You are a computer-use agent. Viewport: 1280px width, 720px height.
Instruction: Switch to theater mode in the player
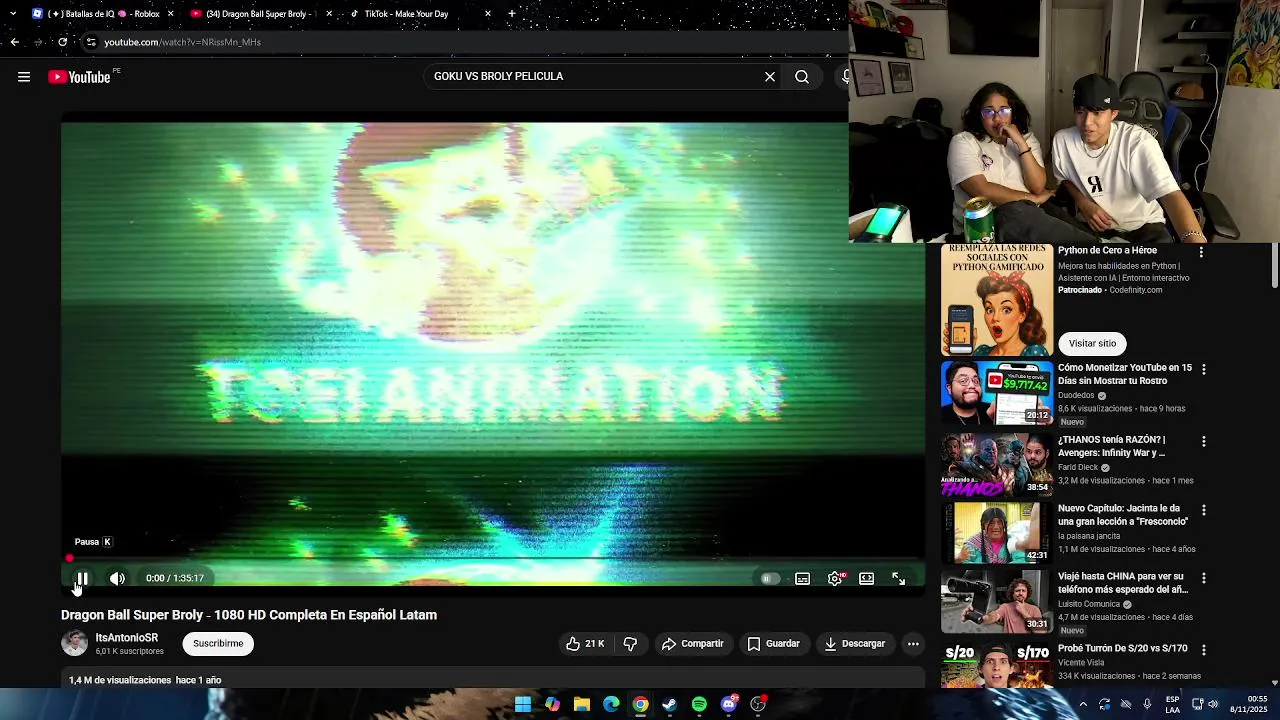(x=866, y=578)
